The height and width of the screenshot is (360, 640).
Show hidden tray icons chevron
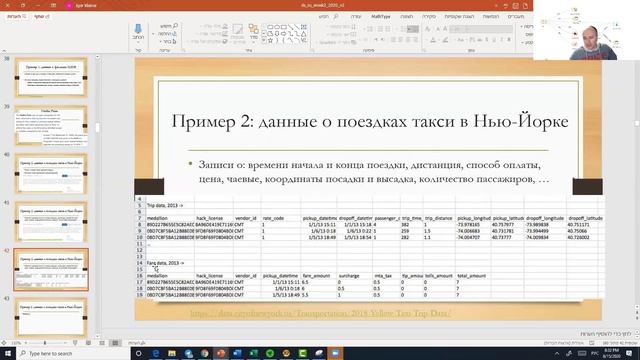[x=557, y=353]
